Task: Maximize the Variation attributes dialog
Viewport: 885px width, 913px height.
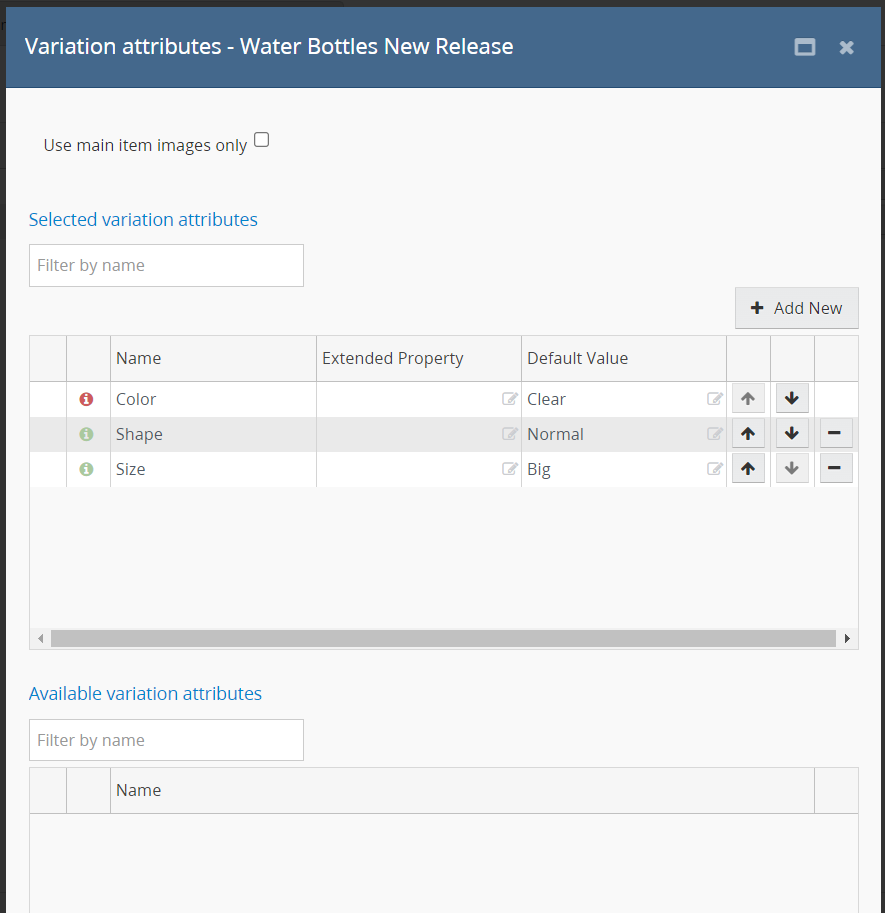Action: (x=804, y=47)
